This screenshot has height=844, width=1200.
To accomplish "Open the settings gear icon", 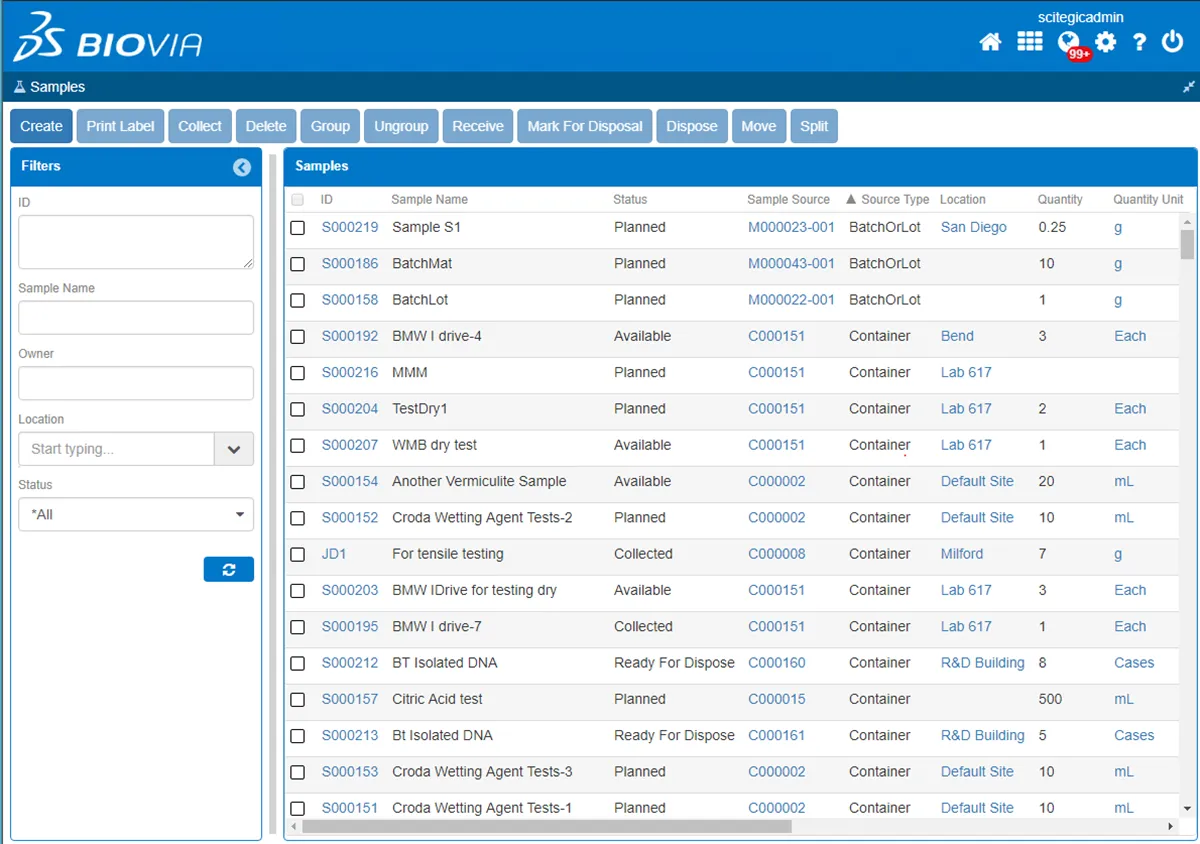I will click(1104, 43).
